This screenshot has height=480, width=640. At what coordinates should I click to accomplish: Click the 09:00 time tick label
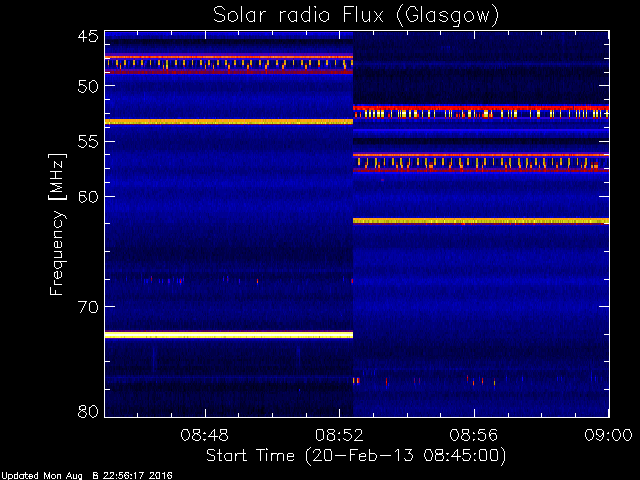608,435
